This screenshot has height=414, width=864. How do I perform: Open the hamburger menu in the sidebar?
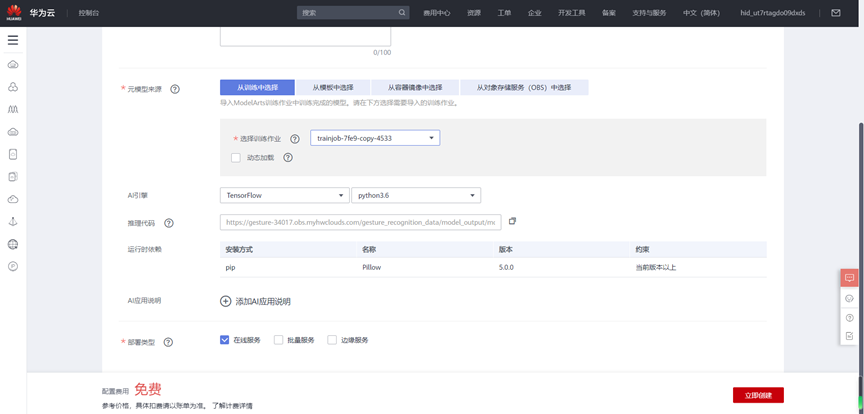13,40
